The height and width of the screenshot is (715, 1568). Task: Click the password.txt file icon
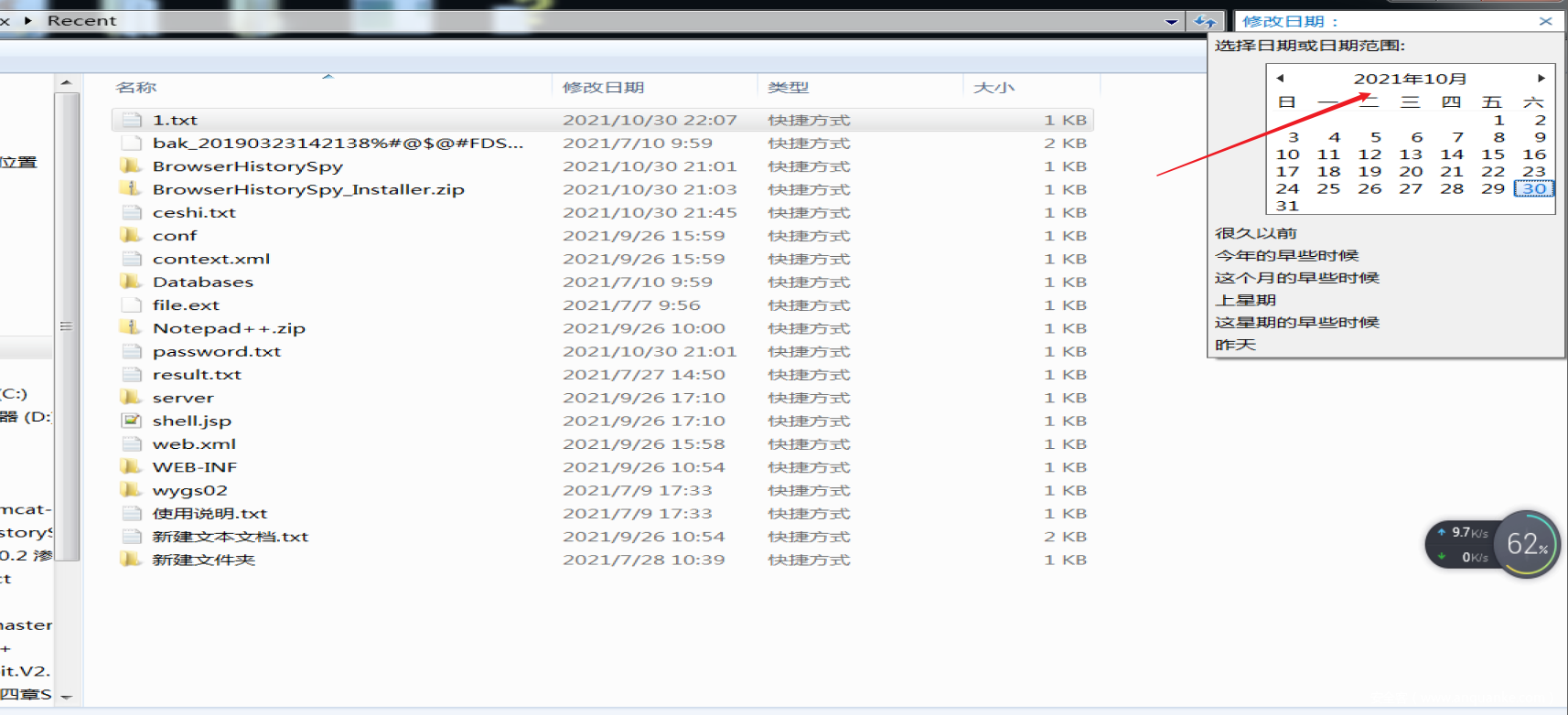132,351
